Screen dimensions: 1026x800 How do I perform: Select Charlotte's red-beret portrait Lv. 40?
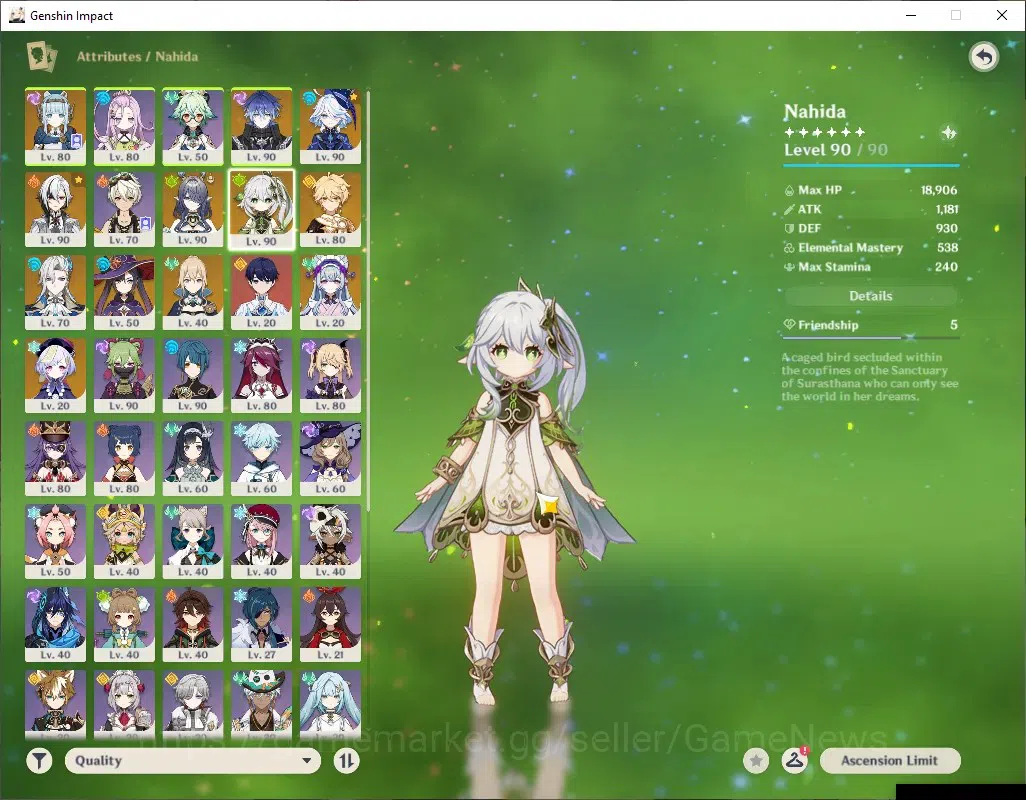coord(262,542)
